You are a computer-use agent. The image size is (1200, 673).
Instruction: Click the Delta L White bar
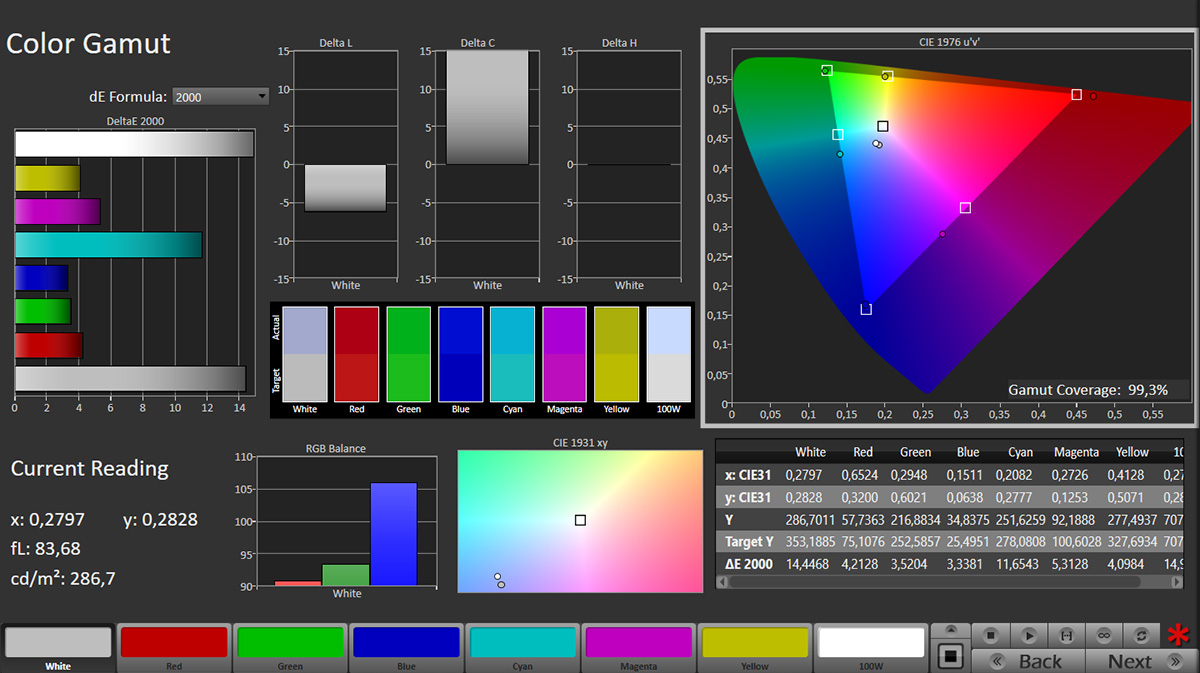(x=345, y=188)
